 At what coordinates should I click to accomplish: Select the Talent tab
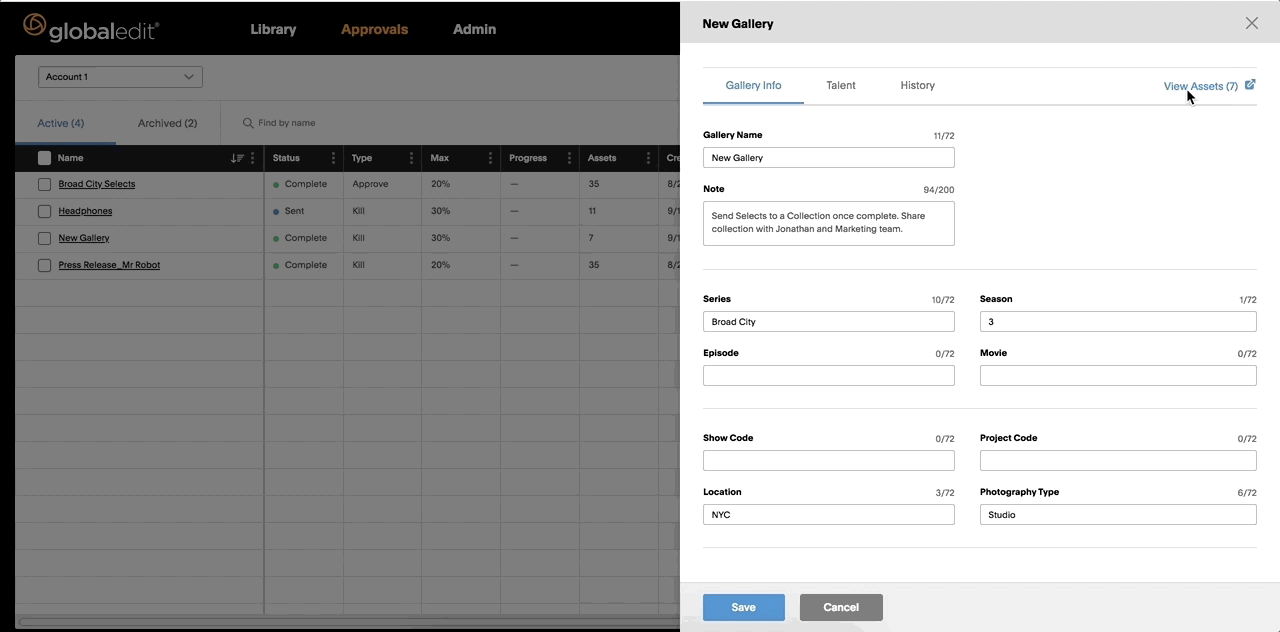[841, 85]
